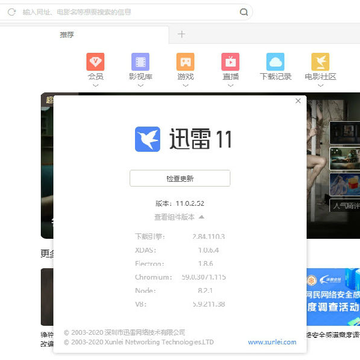This screenshot has height=360, width=360.
Task: Collapse 查看组件版本 section
Action: pos(179,217)
